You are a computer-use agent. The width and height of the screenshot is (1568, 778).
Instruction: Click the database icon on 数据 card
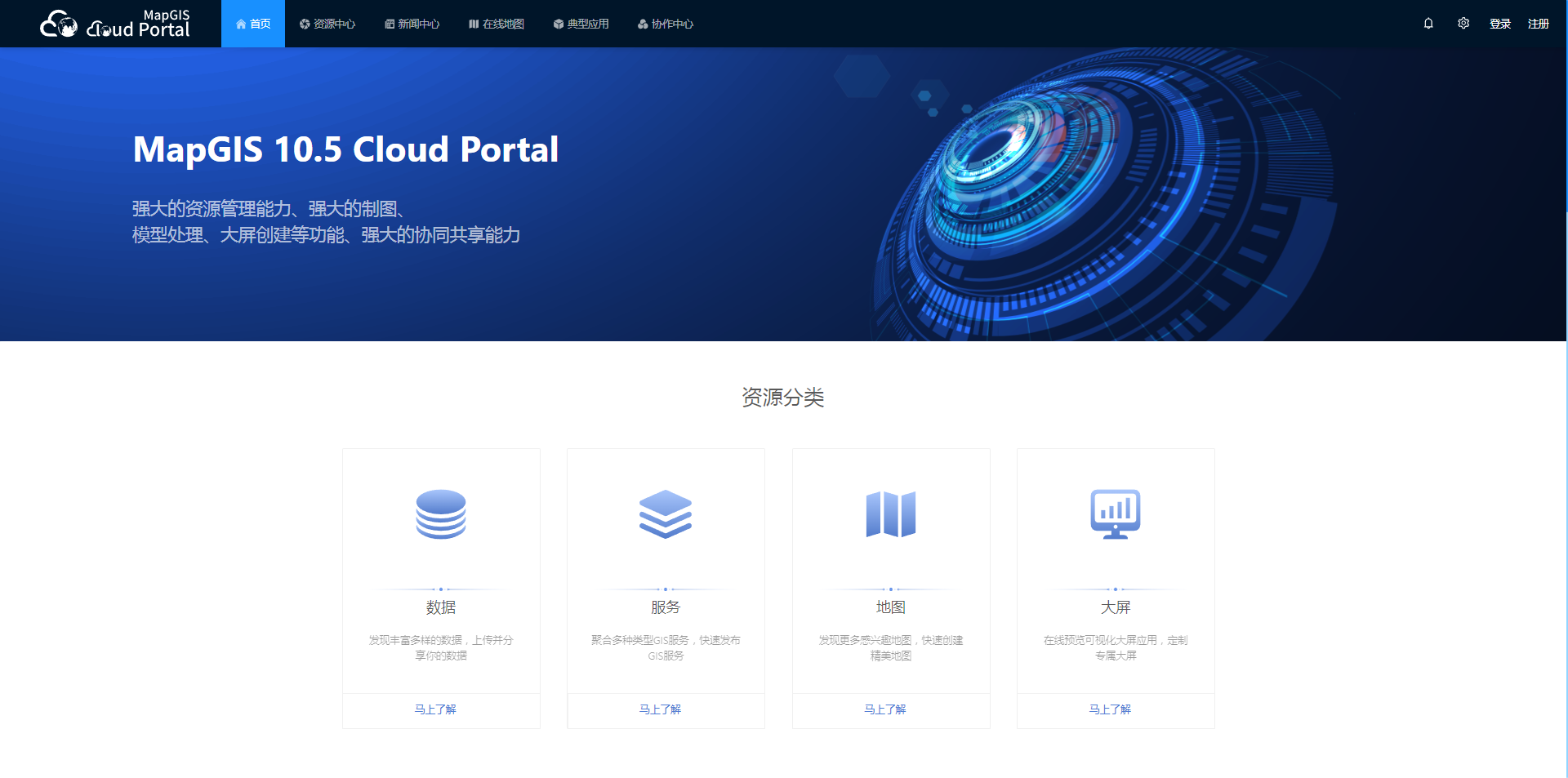point(441,514)
